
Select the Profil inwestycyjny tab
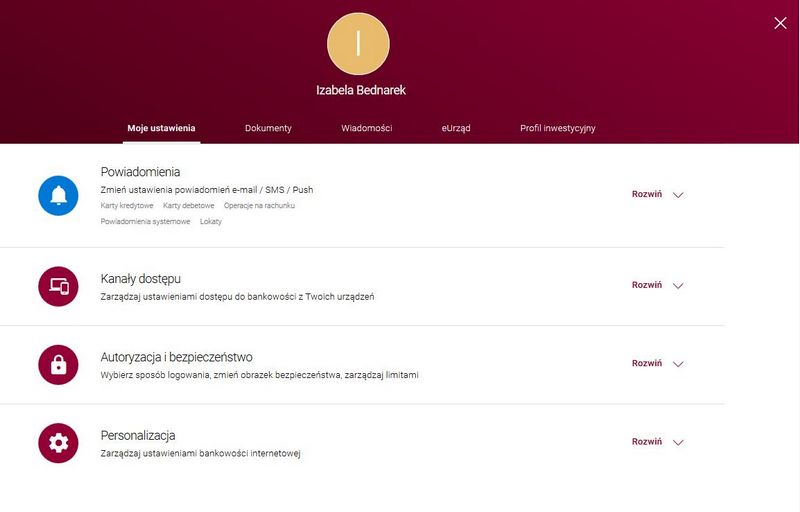[x=557, y=129]
